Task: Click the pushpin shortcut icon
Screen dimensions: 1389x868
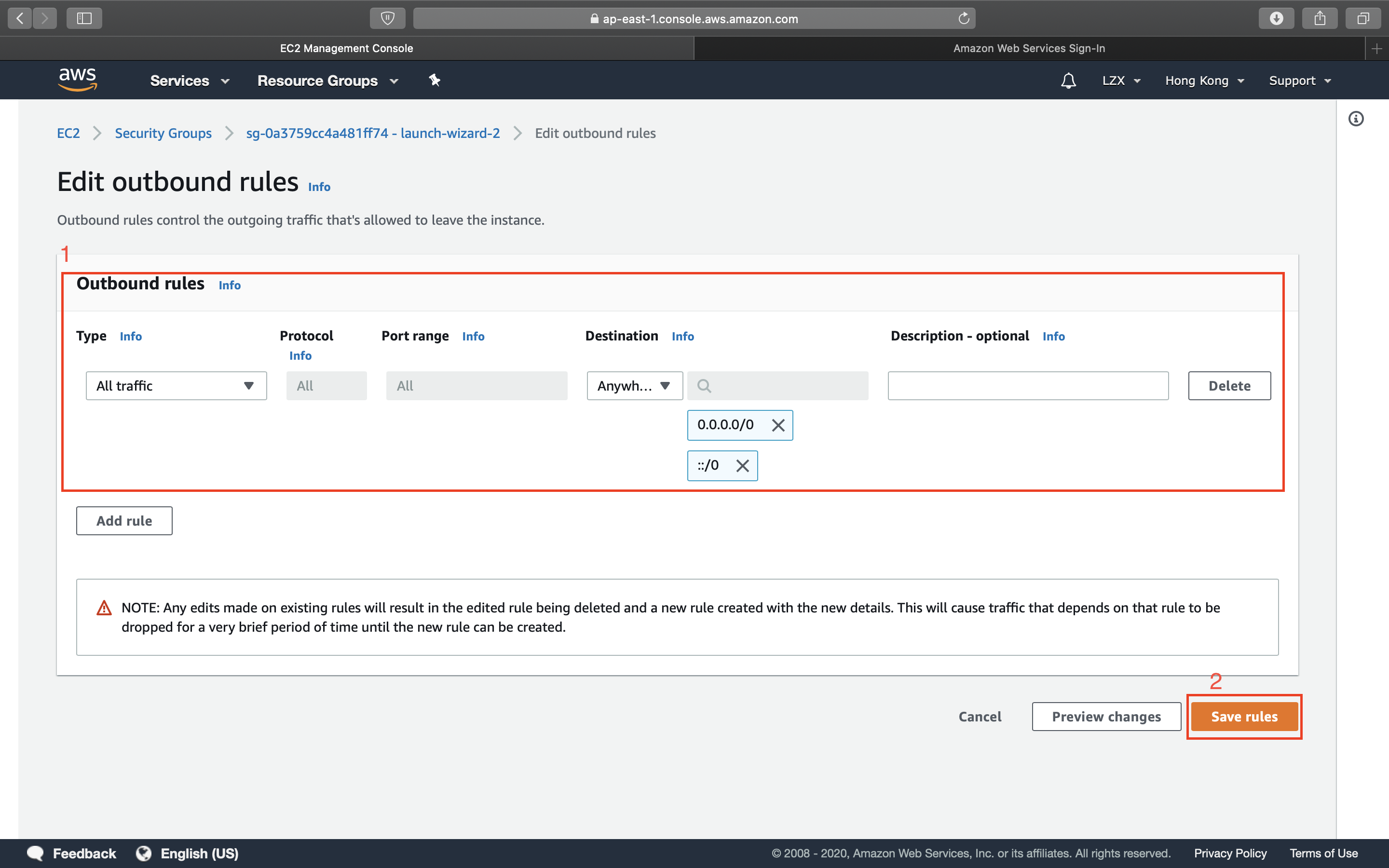Action: 435,81
